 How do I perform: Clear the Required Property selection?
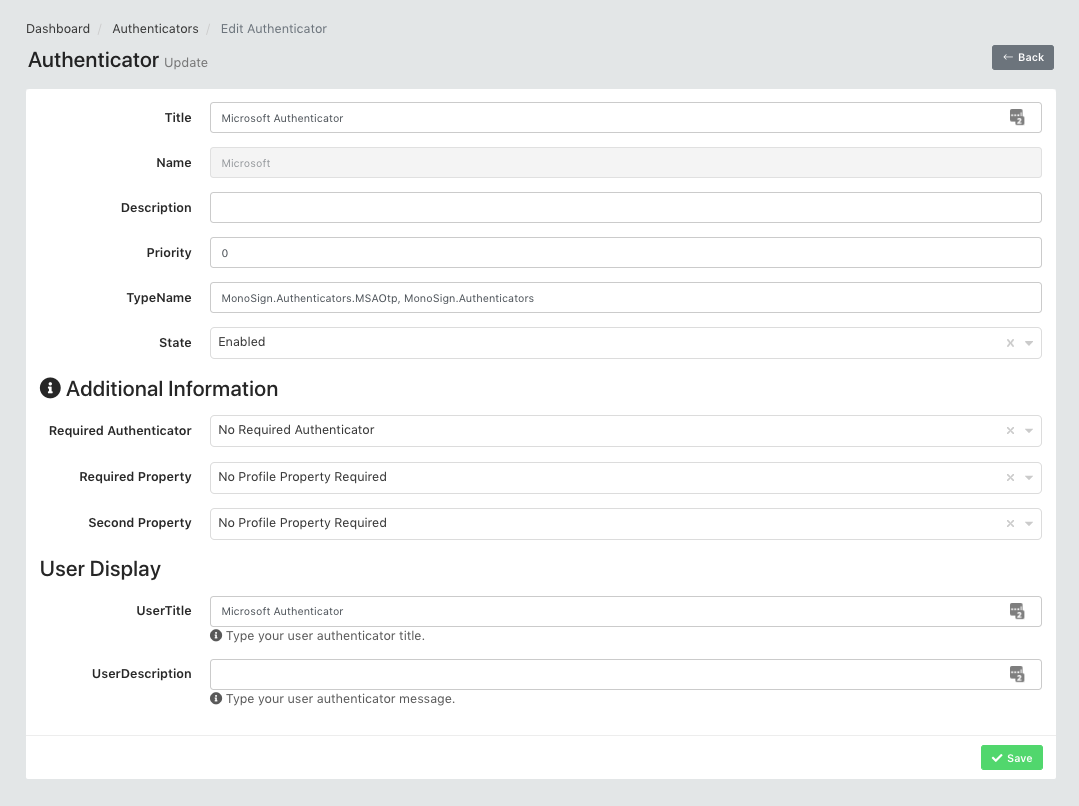pos(1010,478)
